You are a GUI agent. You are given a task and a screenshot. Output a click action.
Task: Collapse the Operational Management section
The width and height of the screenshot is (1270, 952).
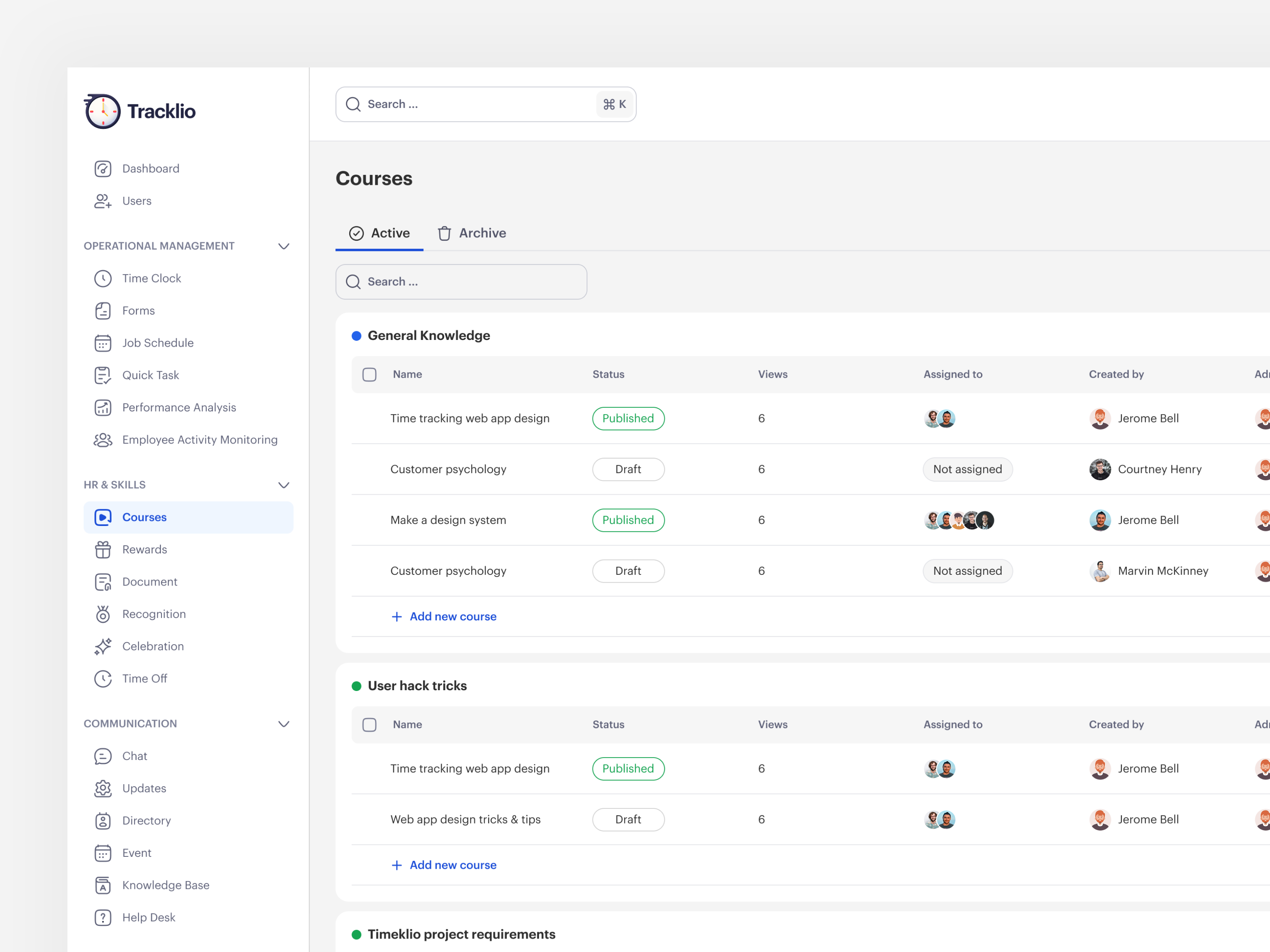(284, 246)
